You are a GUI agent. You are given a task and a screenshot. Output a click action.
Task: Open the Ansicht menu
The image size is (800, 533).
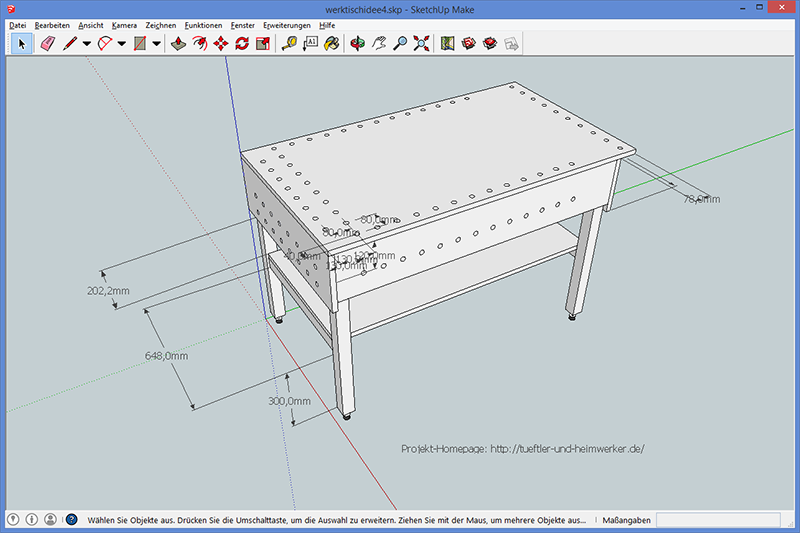pyautogui.click(x=91, y=25)
